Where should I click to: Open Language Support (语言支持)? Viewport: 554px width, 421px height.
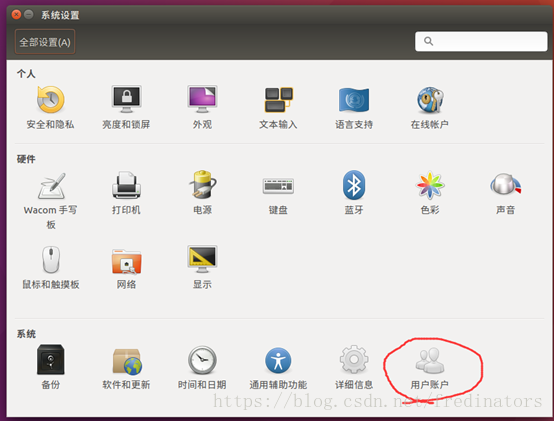[354, 107]
